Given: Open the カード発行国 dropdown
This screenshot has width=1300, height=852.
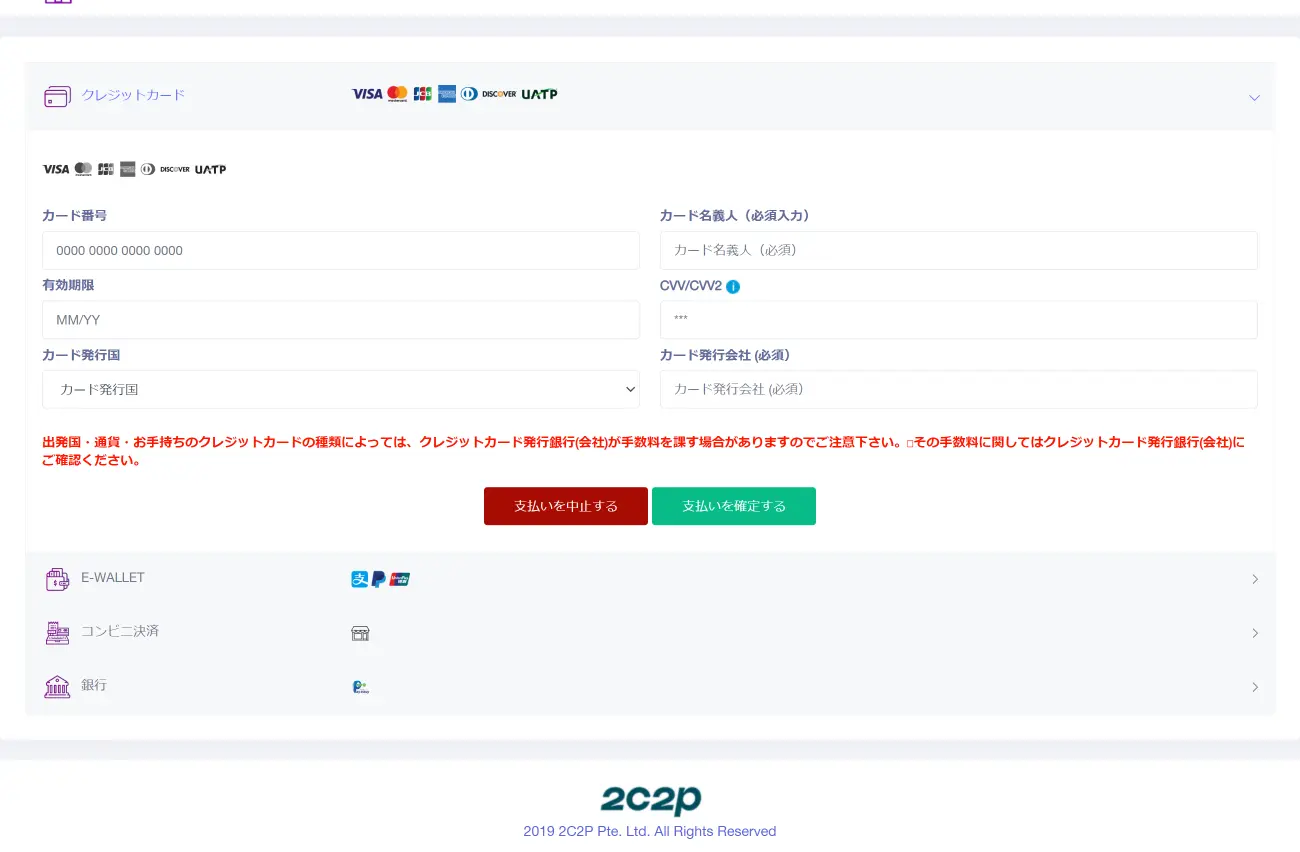Looking at the screenshot, I should [x=341, y=390].
